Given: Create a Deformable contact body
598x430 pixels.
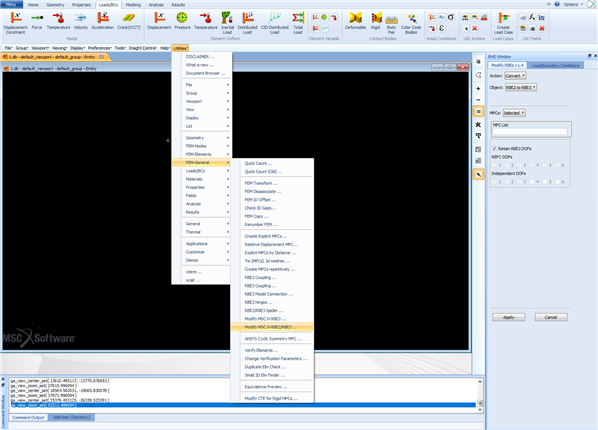Looking at the screenshot, I should (355, 21).
